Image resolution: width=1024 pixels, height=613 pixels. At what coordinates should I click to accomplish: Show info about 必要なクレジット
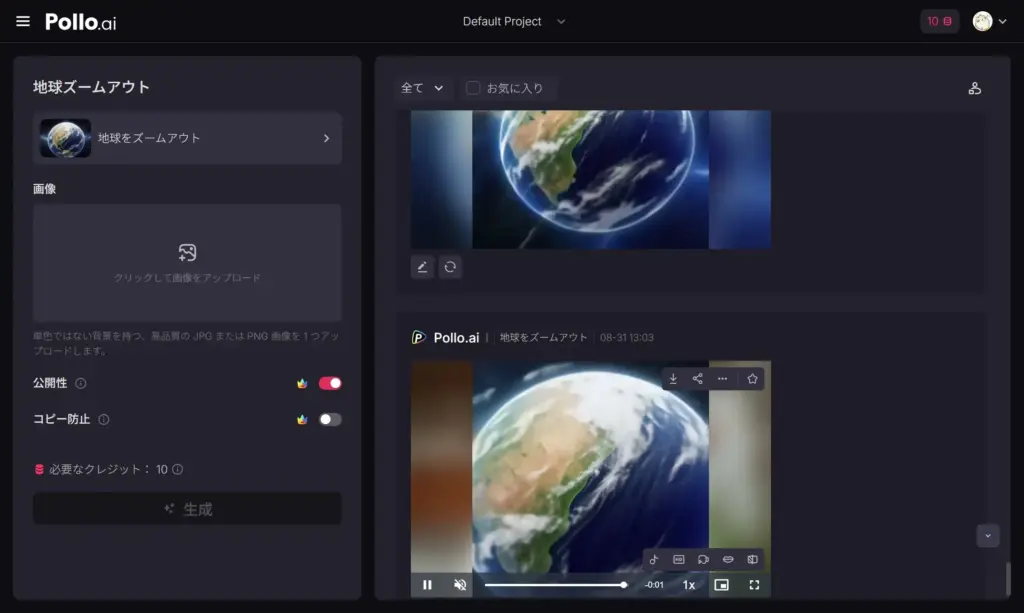(178, 469)
